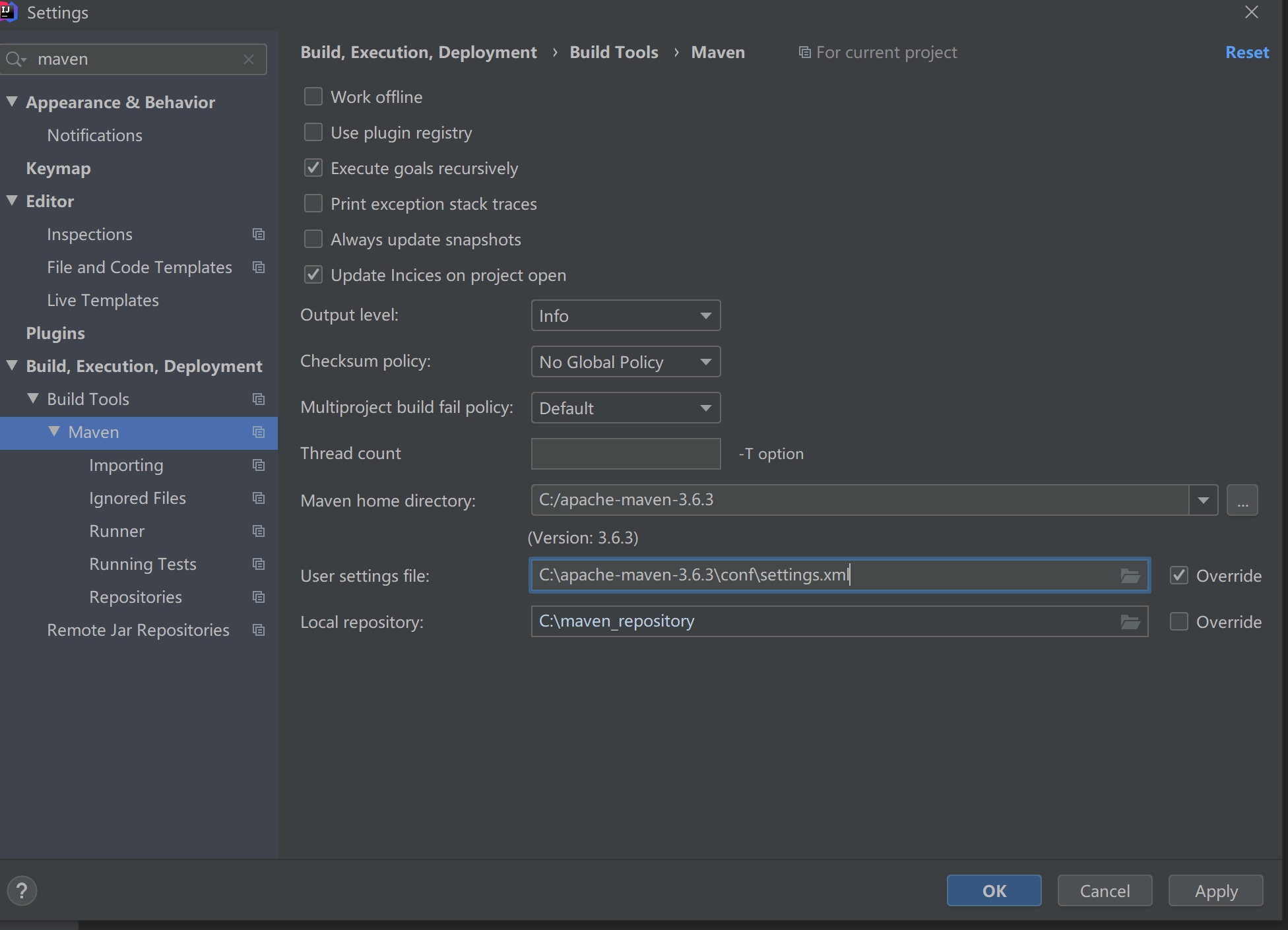Collapse the Maven tree node

[x=54, y=431]
